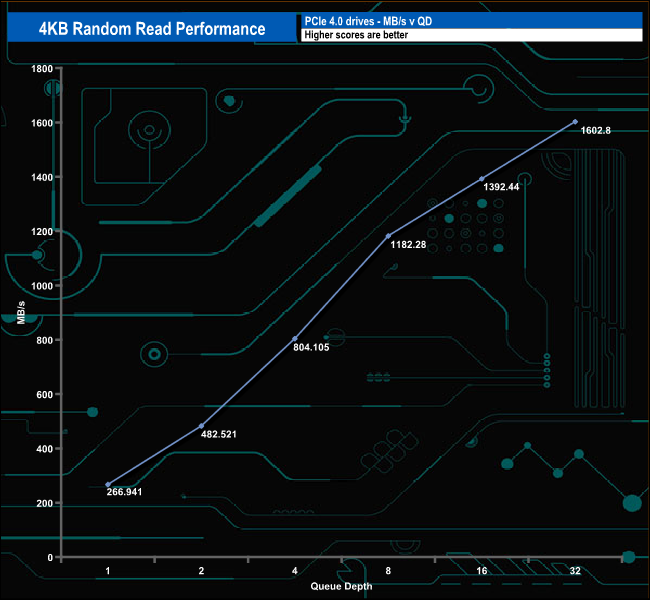Click the queue depth 8 axis label
The height and width of the screenshot is (600, 650).
coord(388,571)
